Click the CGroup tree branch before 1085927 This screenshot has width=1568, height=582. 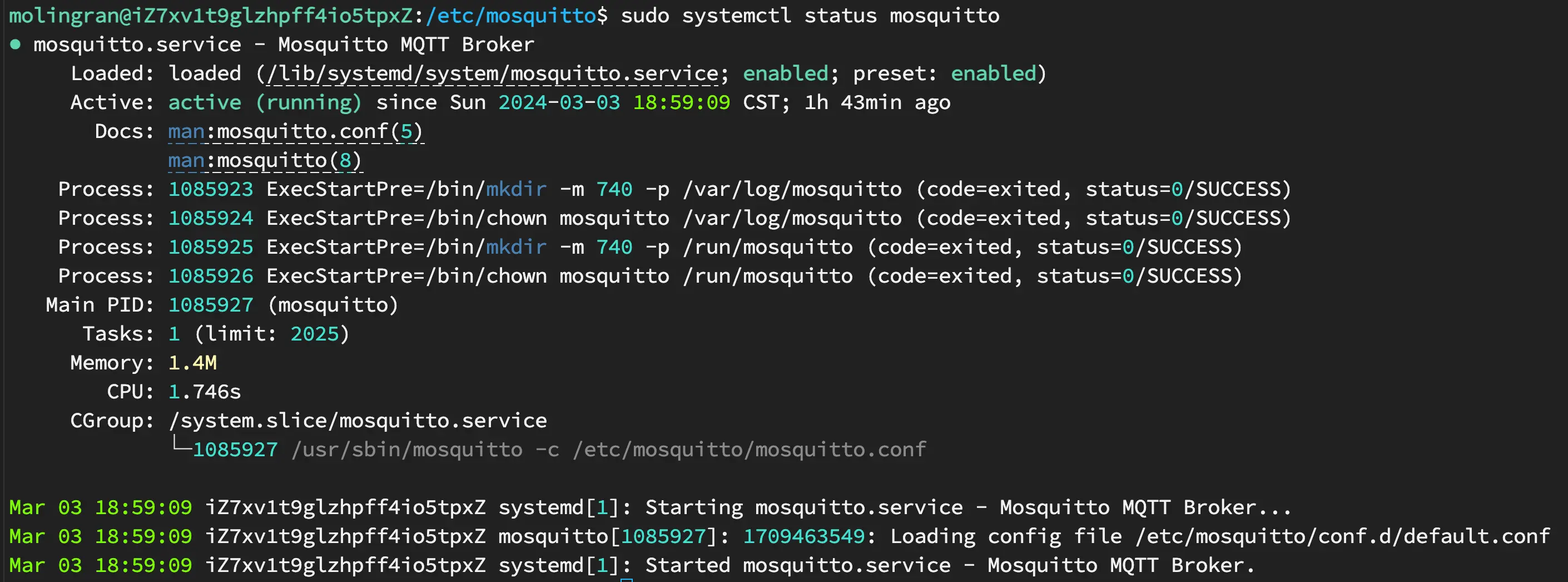pos(181,446)
